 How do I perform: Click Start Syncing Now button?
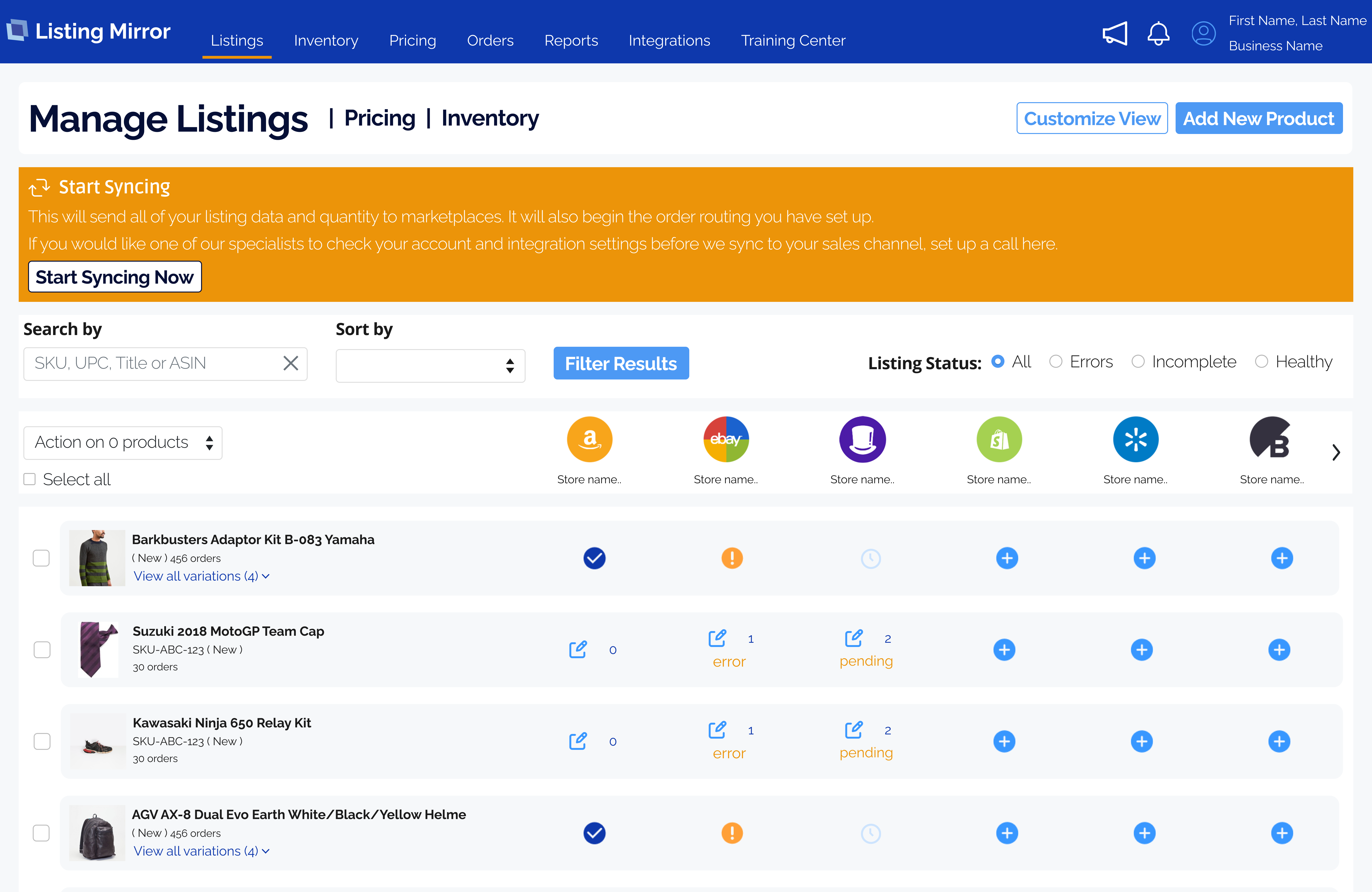[115, 277]
